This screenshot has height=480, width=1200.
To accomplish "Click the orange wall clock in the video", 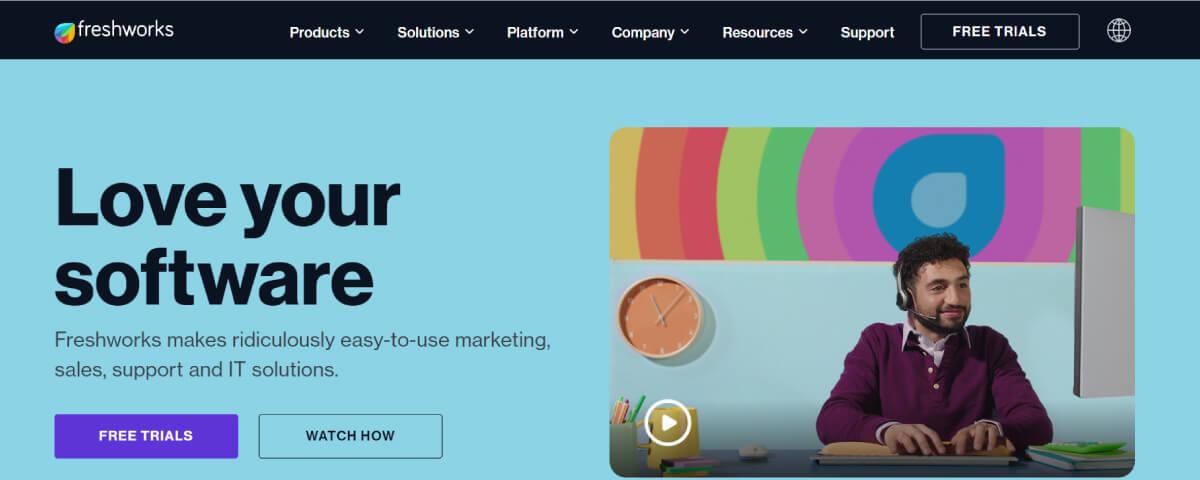I will click(x=659, y=317).
